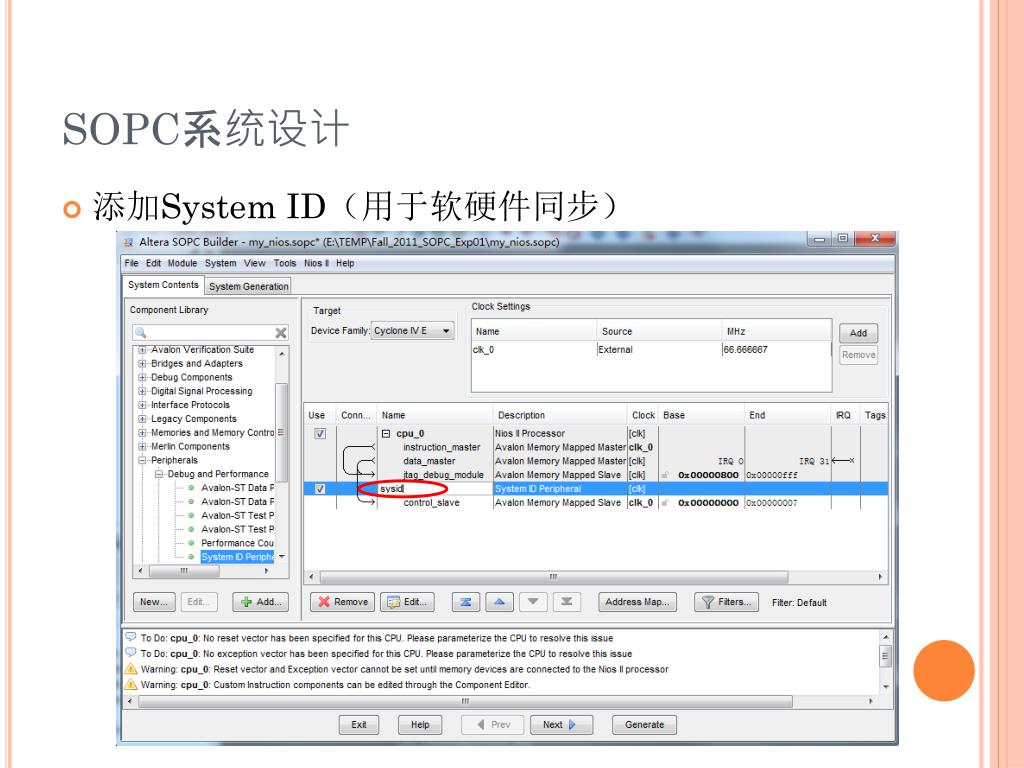Open the Tools menu
This screenshot has width=1024, height=768.
(x=285, y=263)
